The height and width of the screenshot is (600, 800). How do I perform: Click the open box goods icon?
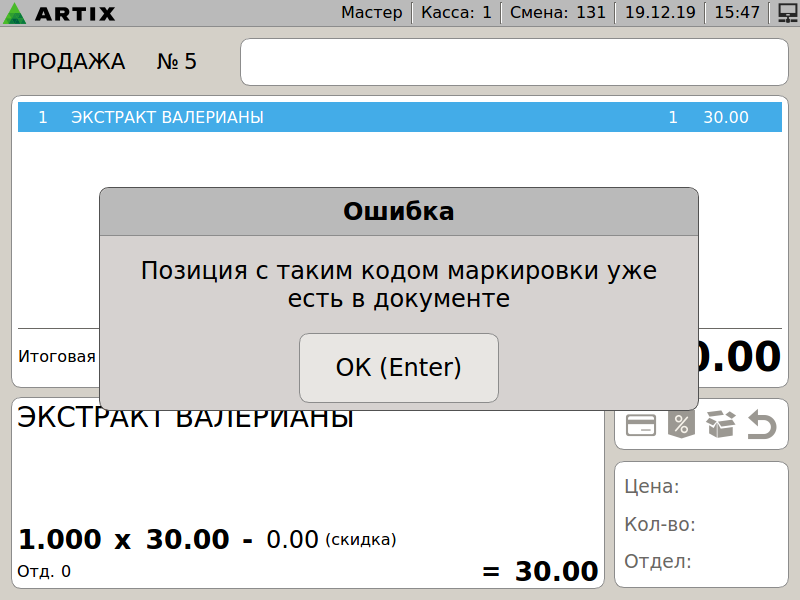(720, 424)
